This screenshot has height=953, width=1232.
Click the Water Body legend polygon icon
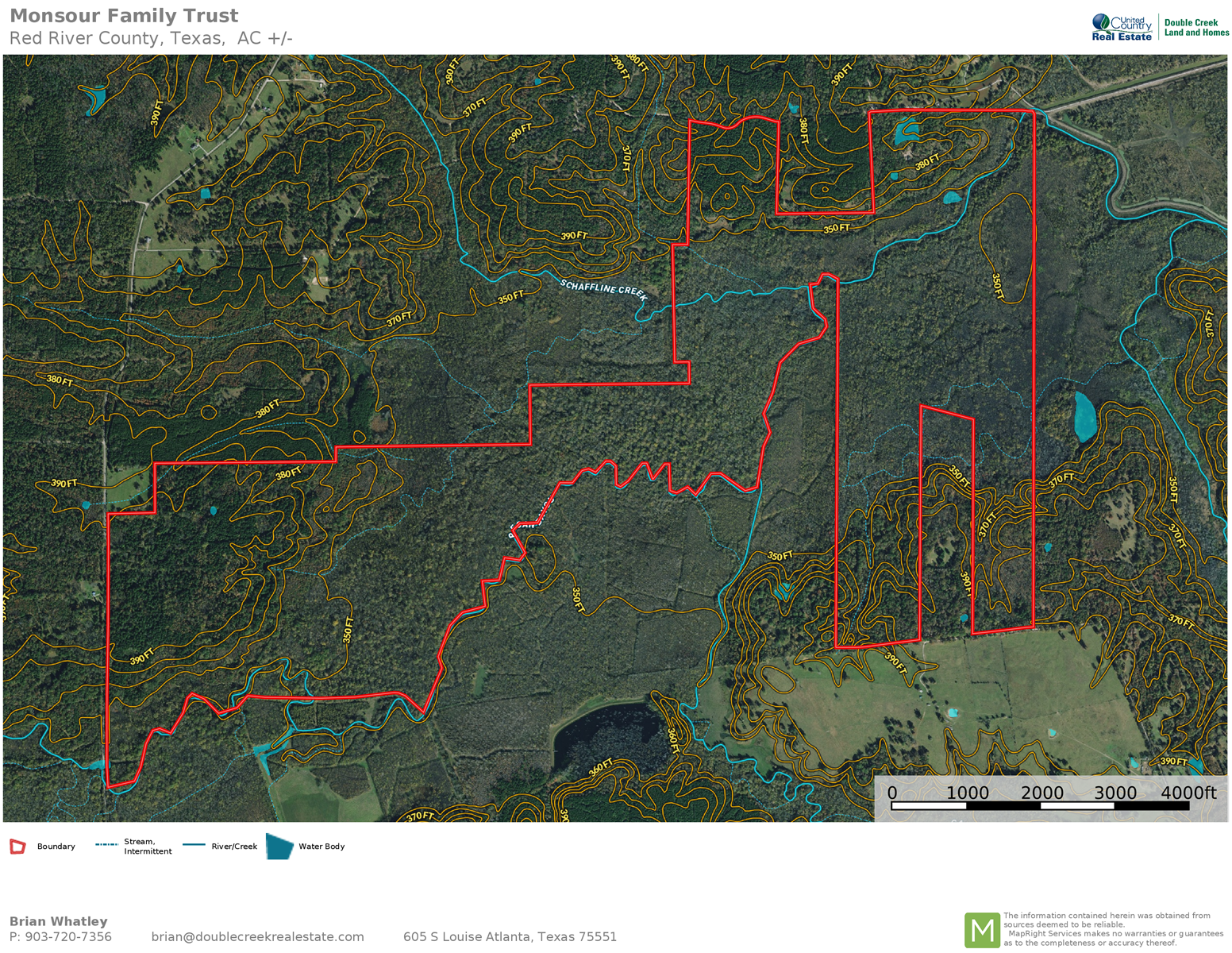tap(279, 847)
